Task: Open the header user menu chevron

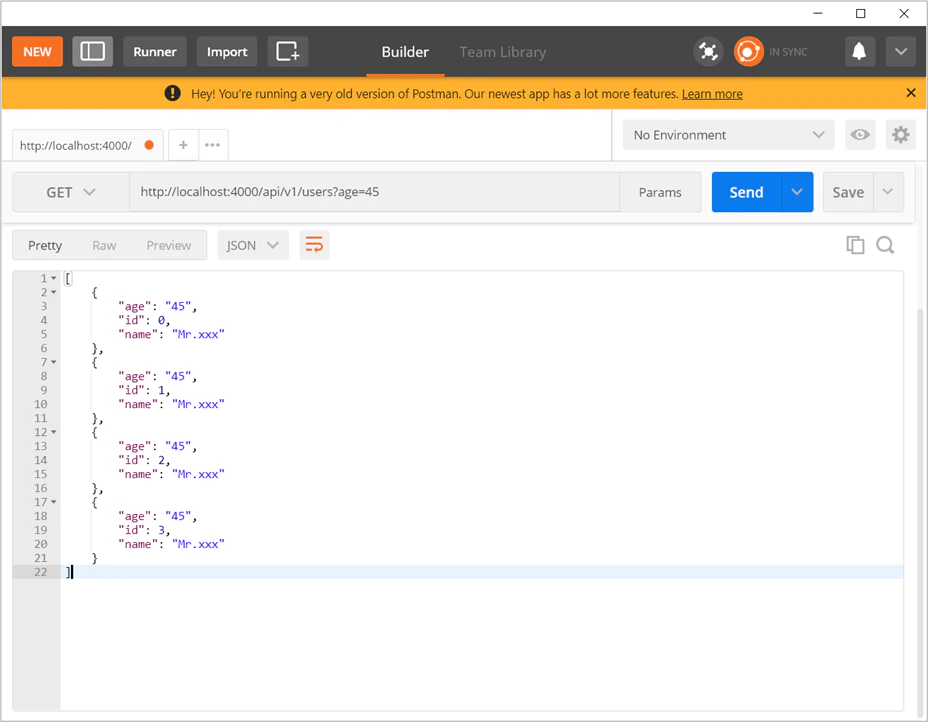Action: (901, 51)
